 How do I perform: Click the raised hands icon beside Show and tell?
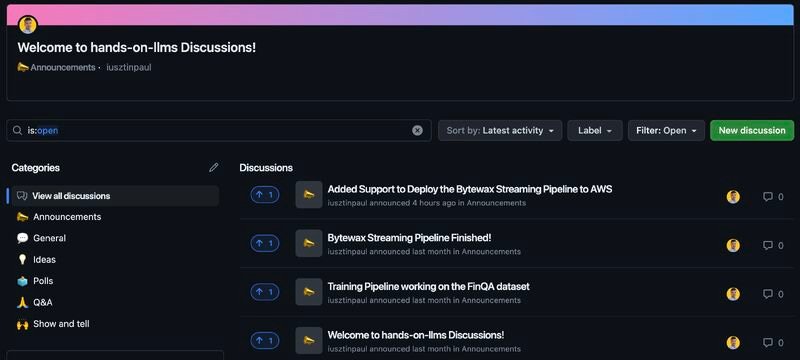(x=22, y=324)
